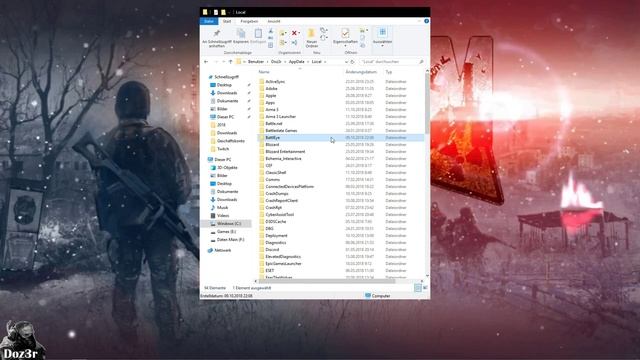Click the vertical scrollbar of the file list

[x=427, y=104]
